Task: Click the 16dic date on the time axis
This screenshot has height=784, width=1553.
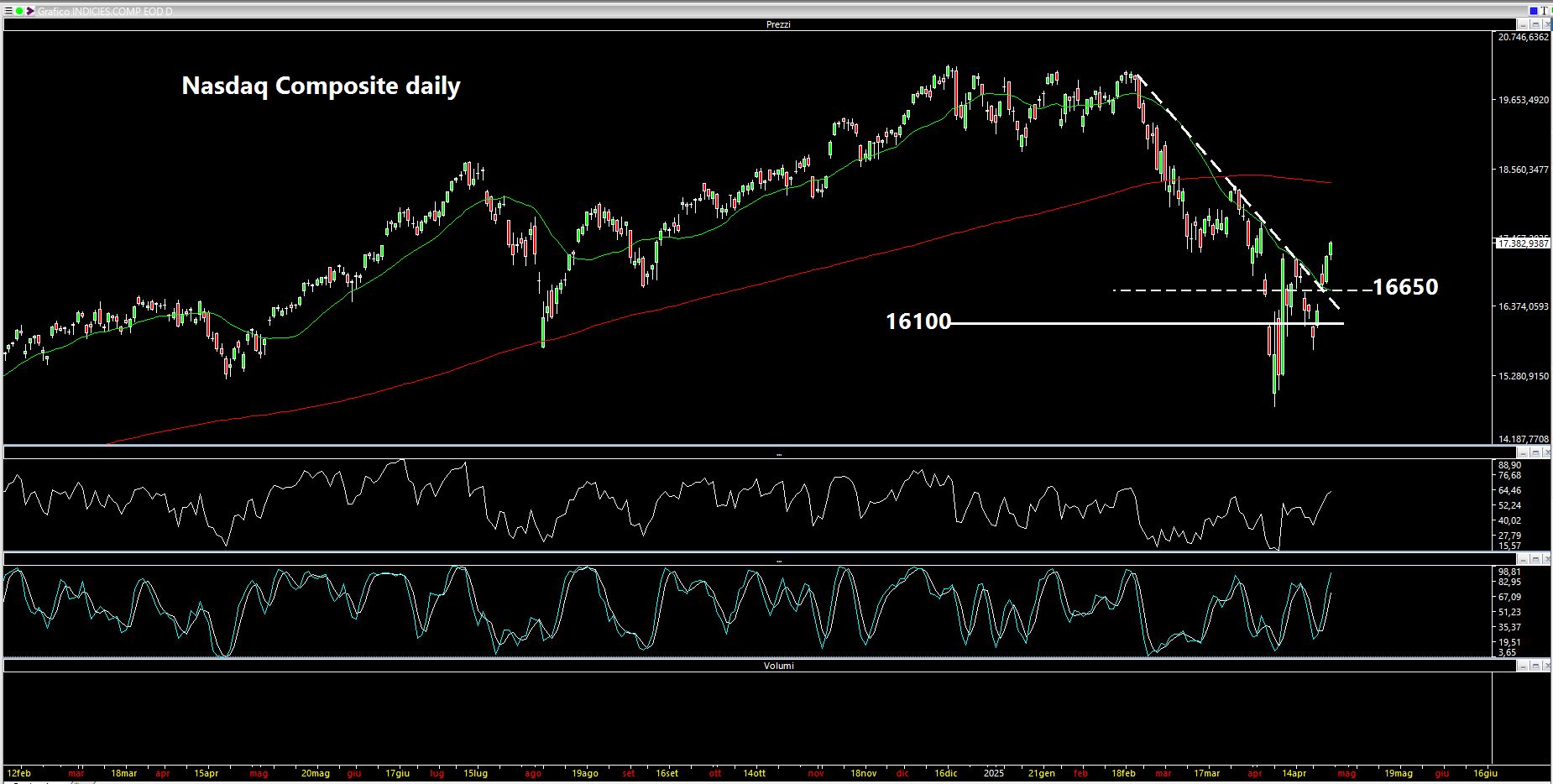Action: point(945,773)
